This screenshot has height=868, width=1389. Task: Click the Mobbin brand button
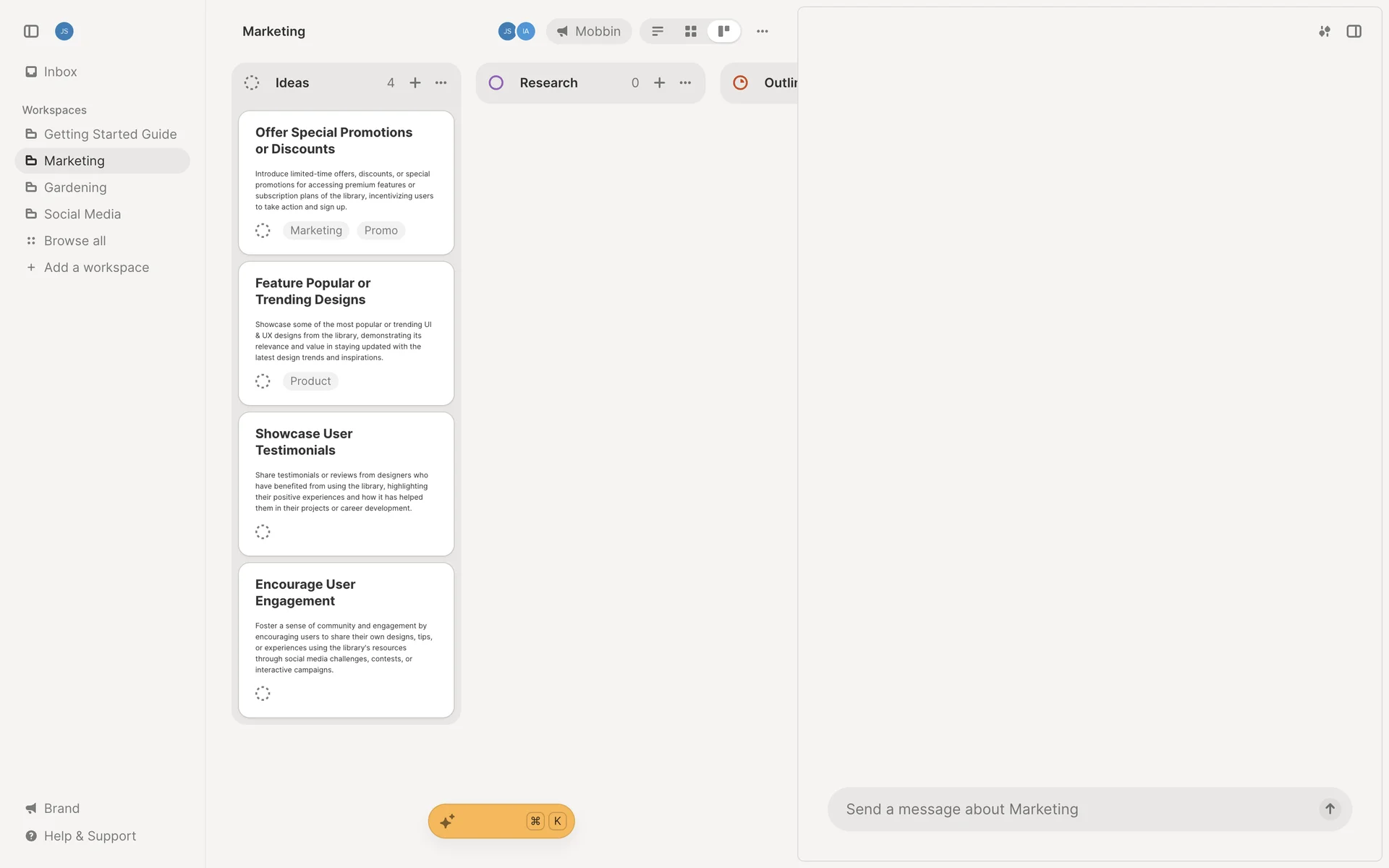589,31
